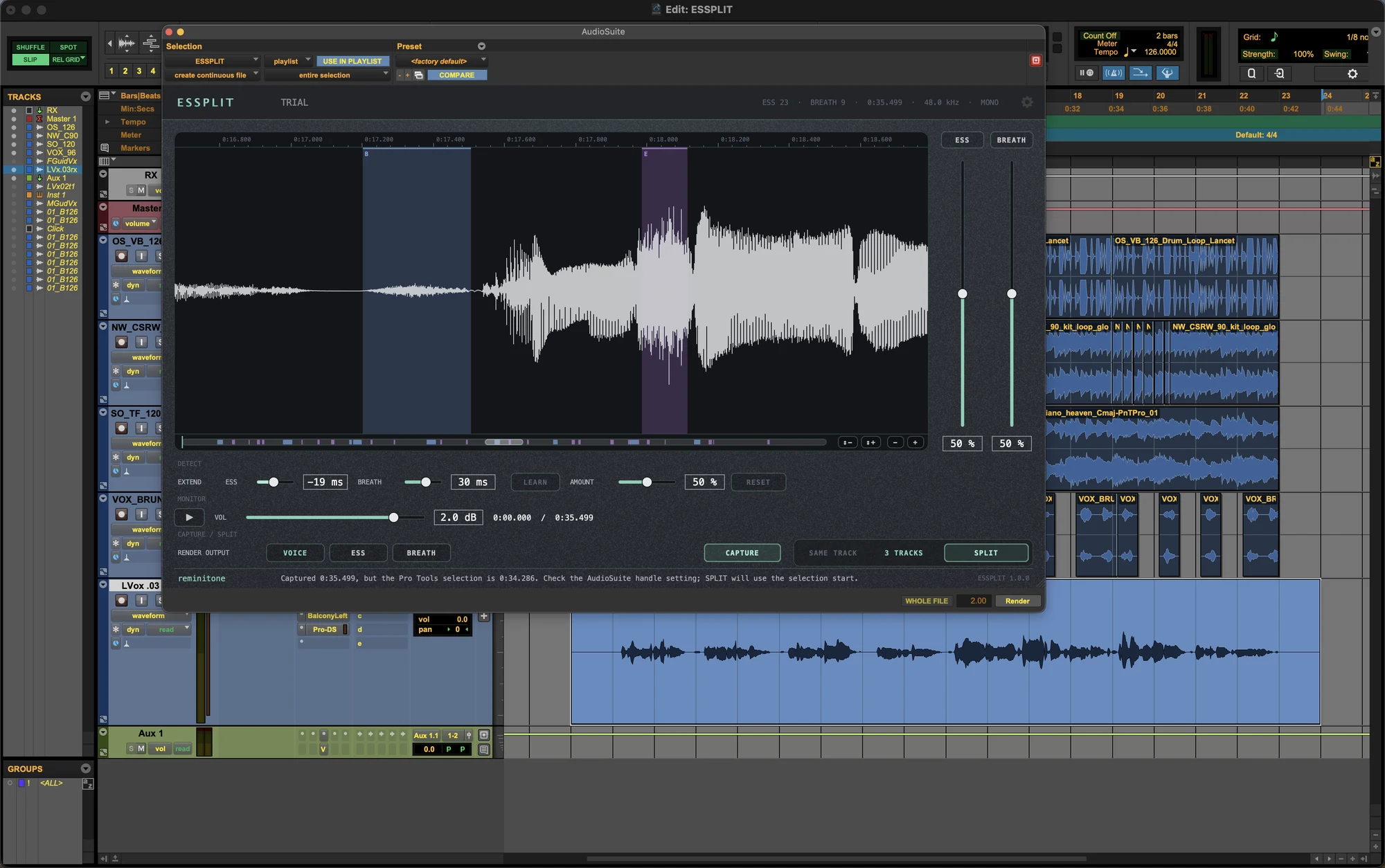Select VOICE render output
This screenshot has height=868, width=1385.
tap(295, 553)
